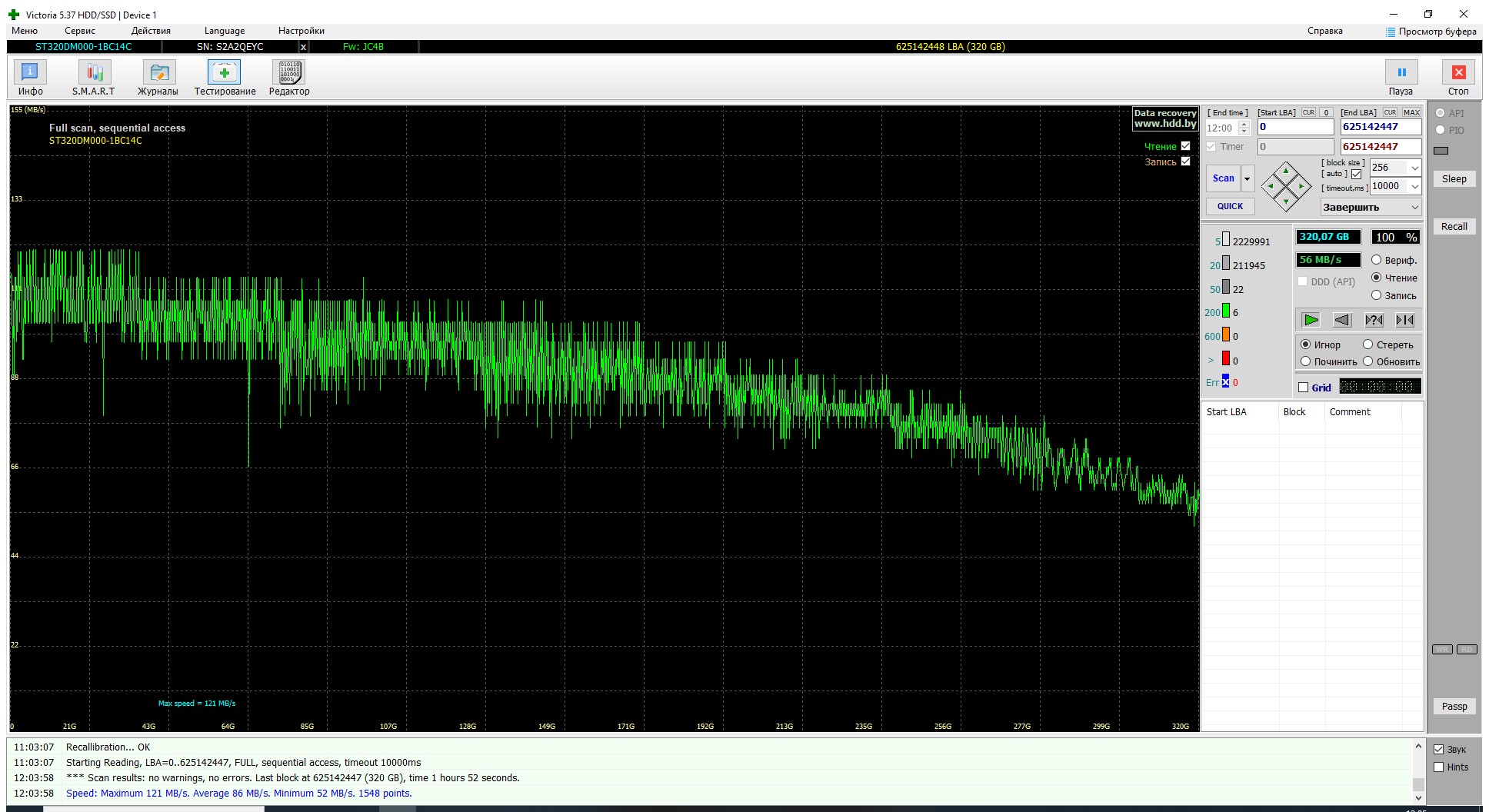This screenshot has width=1489, height=812.
Task: Click the orange 600 ms block swatch
Action: pos(1226,335)
